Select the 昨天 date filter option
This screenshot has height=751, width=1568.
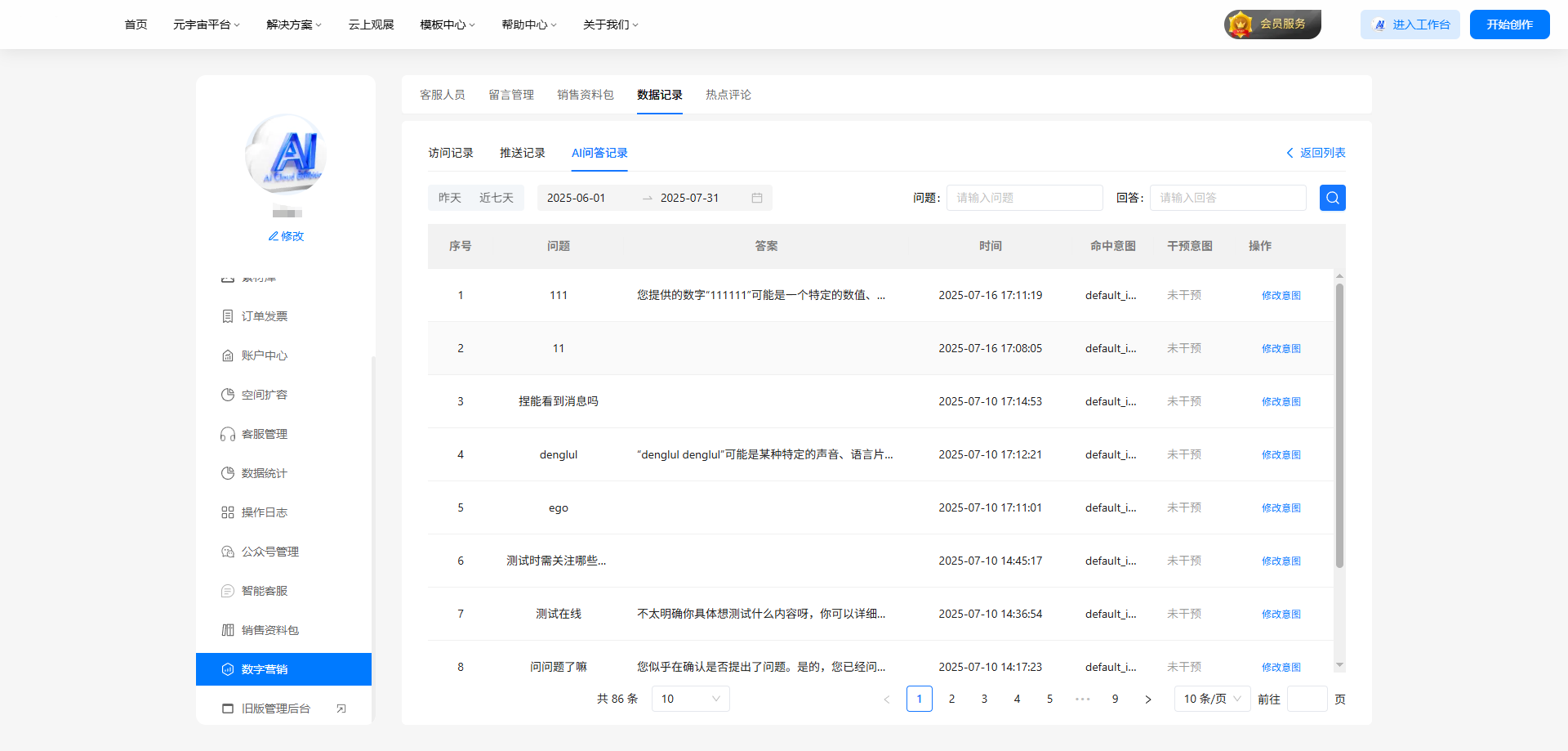click(449, 197)
